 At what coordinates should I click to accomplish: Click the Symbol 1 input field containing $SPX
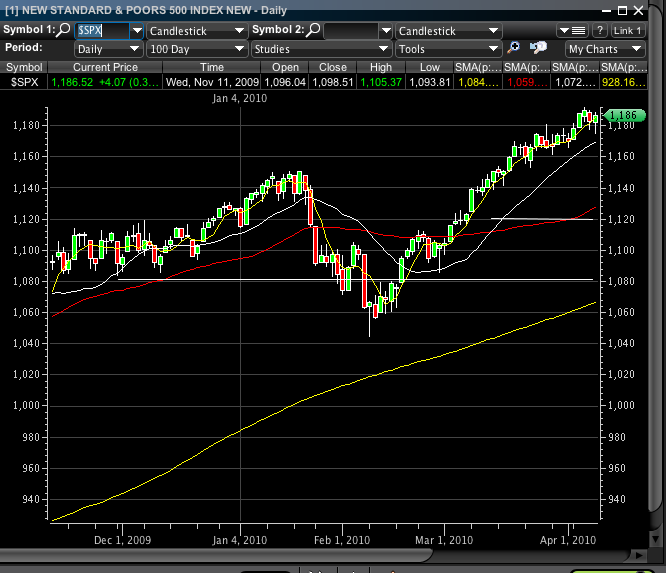pos(102,31)
